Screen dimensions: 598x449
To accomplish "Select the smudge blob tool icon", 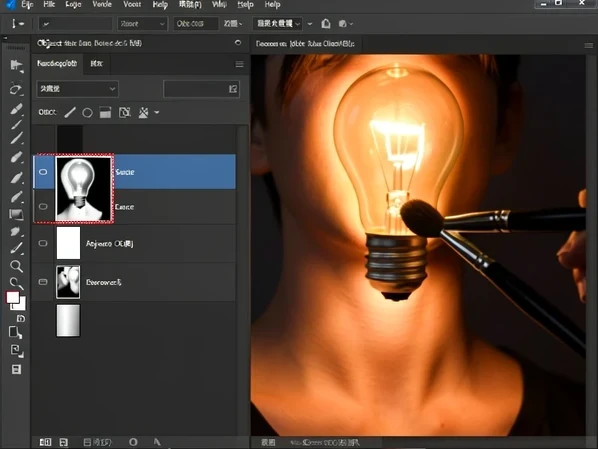I will click(16, 232).
